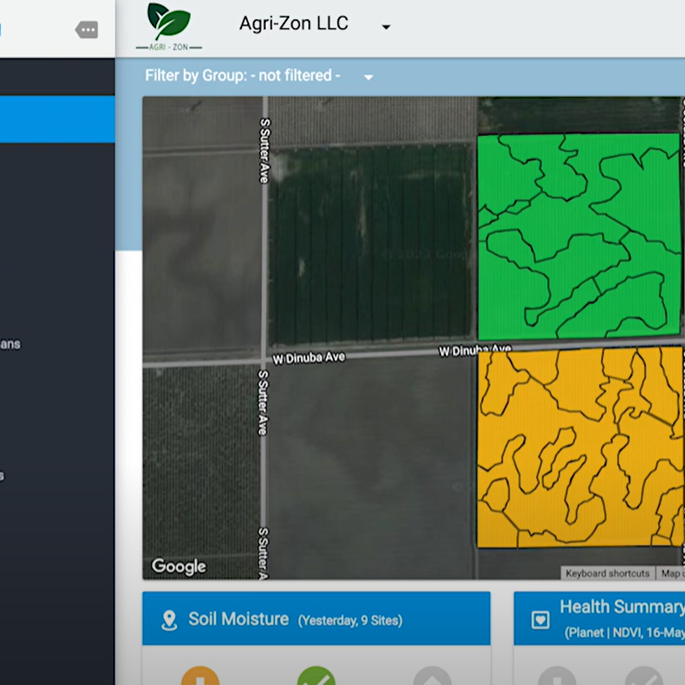Open the map Keyboard shortcuts link
This screenshot has width=685, height=685.
(607, 573)
